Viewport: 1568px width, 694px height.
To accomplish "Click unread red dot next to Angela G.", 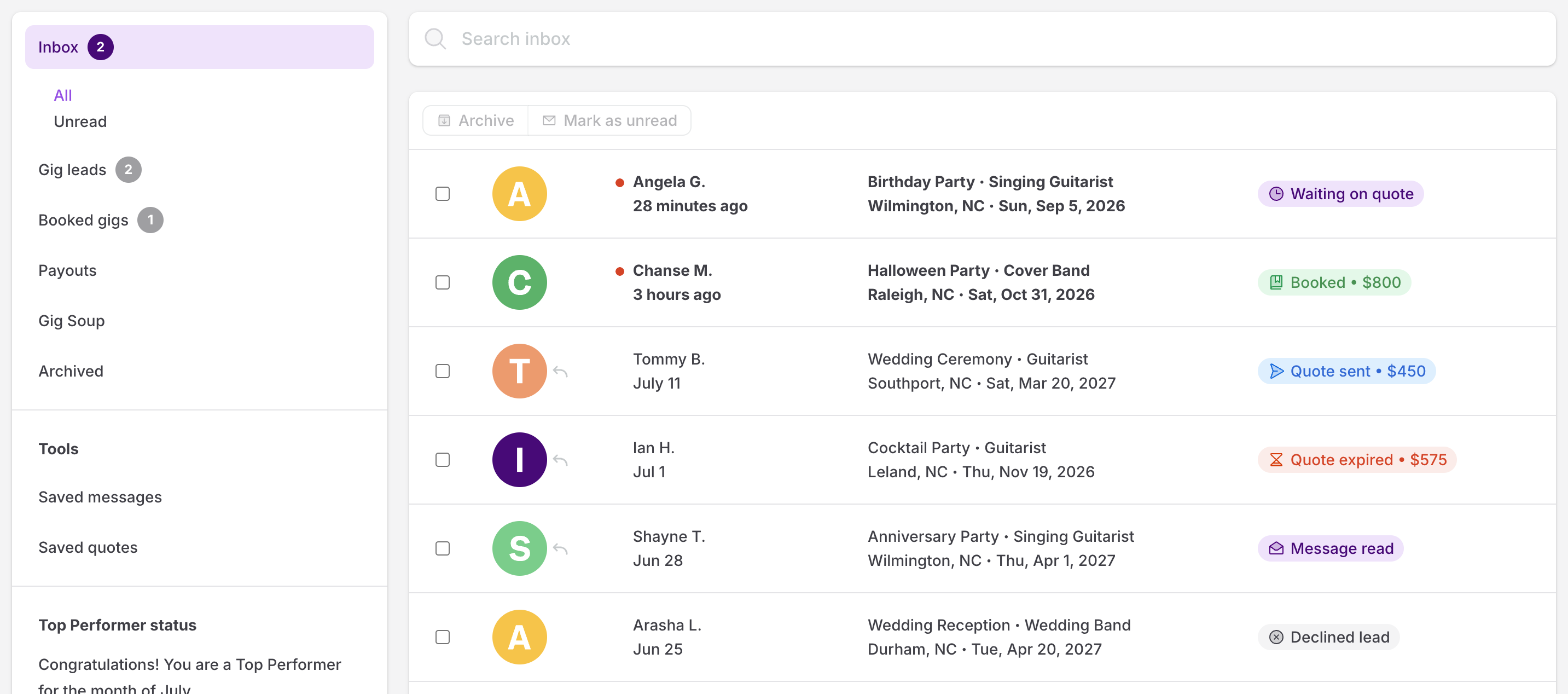I will click(x=619, y=183).
